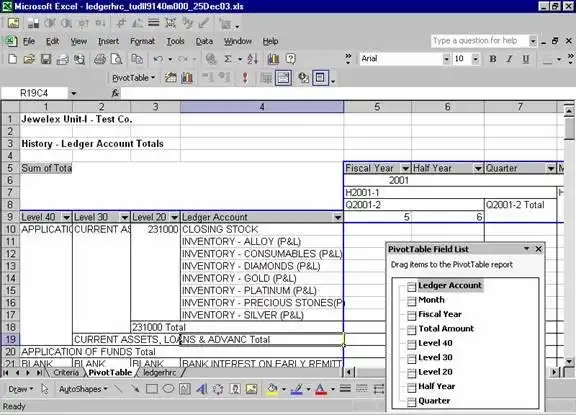The width and height of the screenshot is (576, 415).
Task: Open the Edit menu
Action: point(53,42)
